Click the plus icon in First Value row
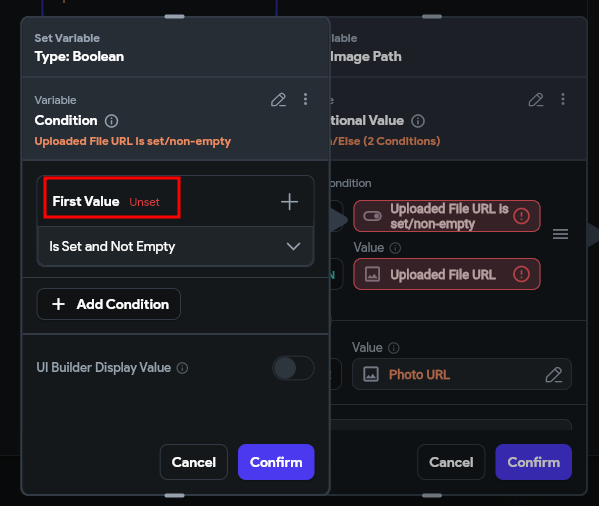The width and height of the screenshot is (599, 506). click(289, 202)
